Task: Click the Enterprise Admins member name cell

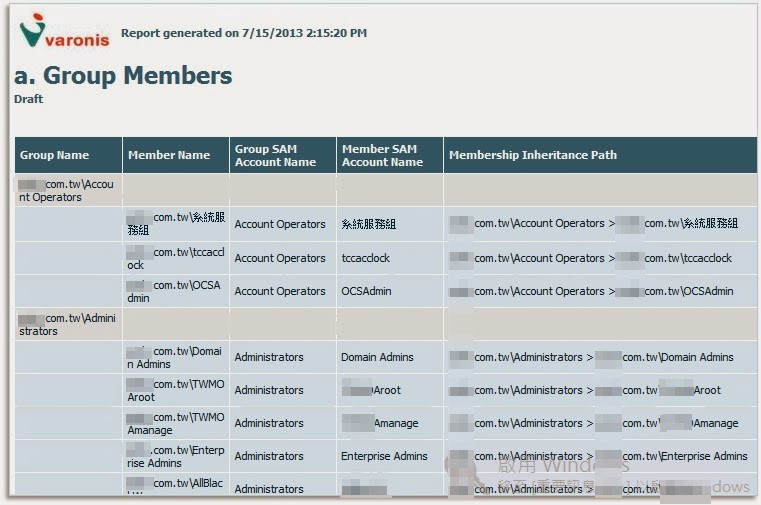Action: point(176,456)
